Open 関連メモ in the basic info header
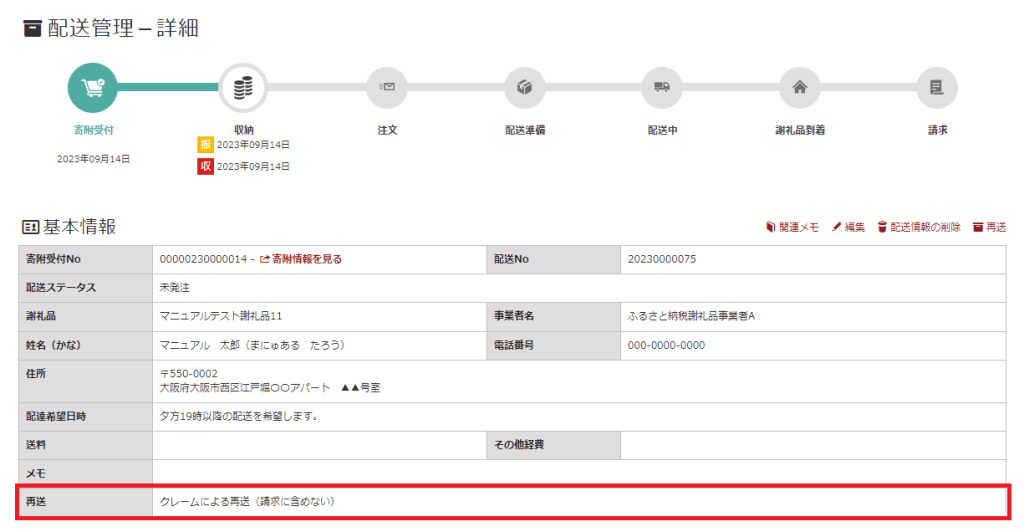The height and width of the screenshot is (532, 1024). (792, 227)
